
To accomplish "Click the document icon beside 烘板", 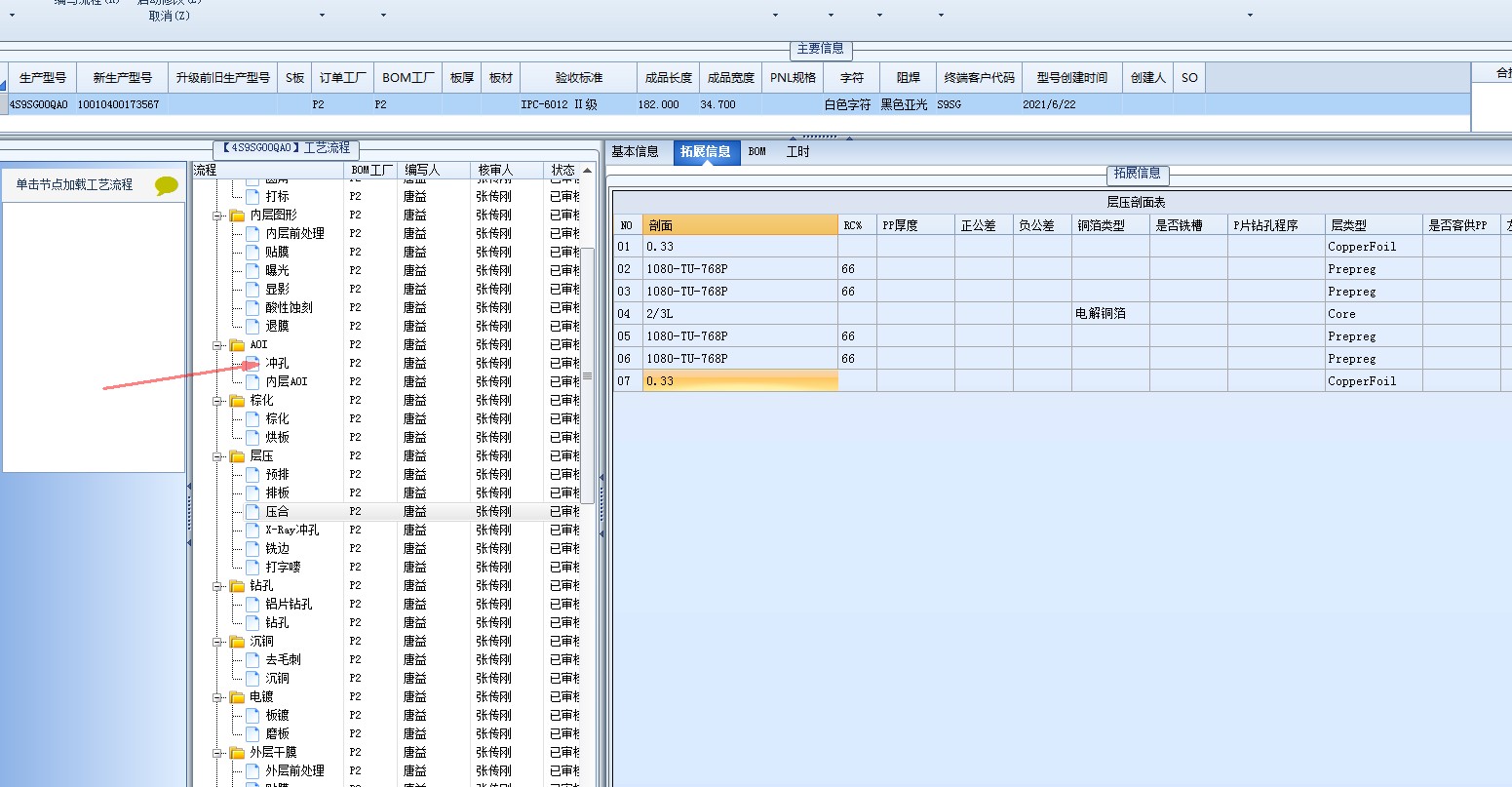I will pos(253,437).
